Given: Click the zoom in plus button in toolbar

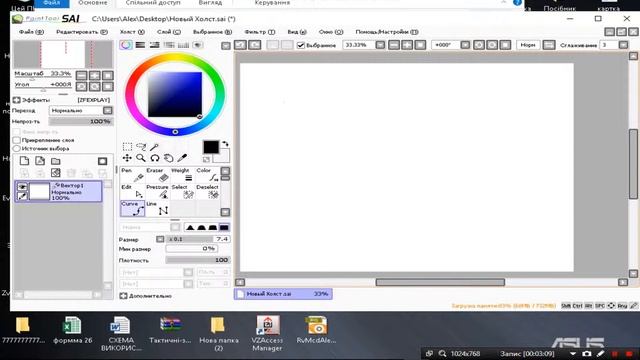Looking at the screenshot, I should click(407, 45).
